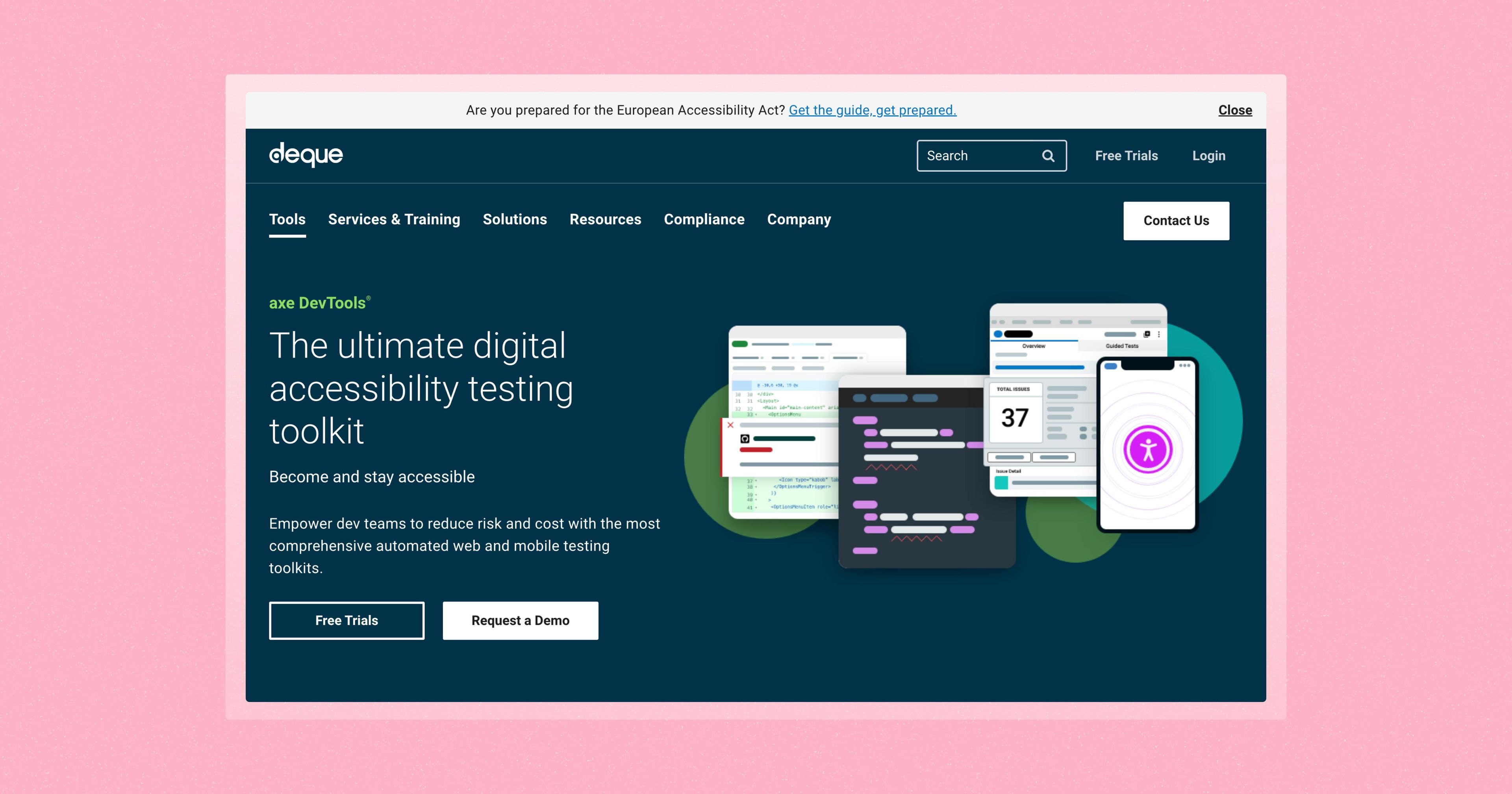This screenshot has width=1512, height=794.
Task: Click the axe DevTools heading text
Action: (x=319, y=302)
